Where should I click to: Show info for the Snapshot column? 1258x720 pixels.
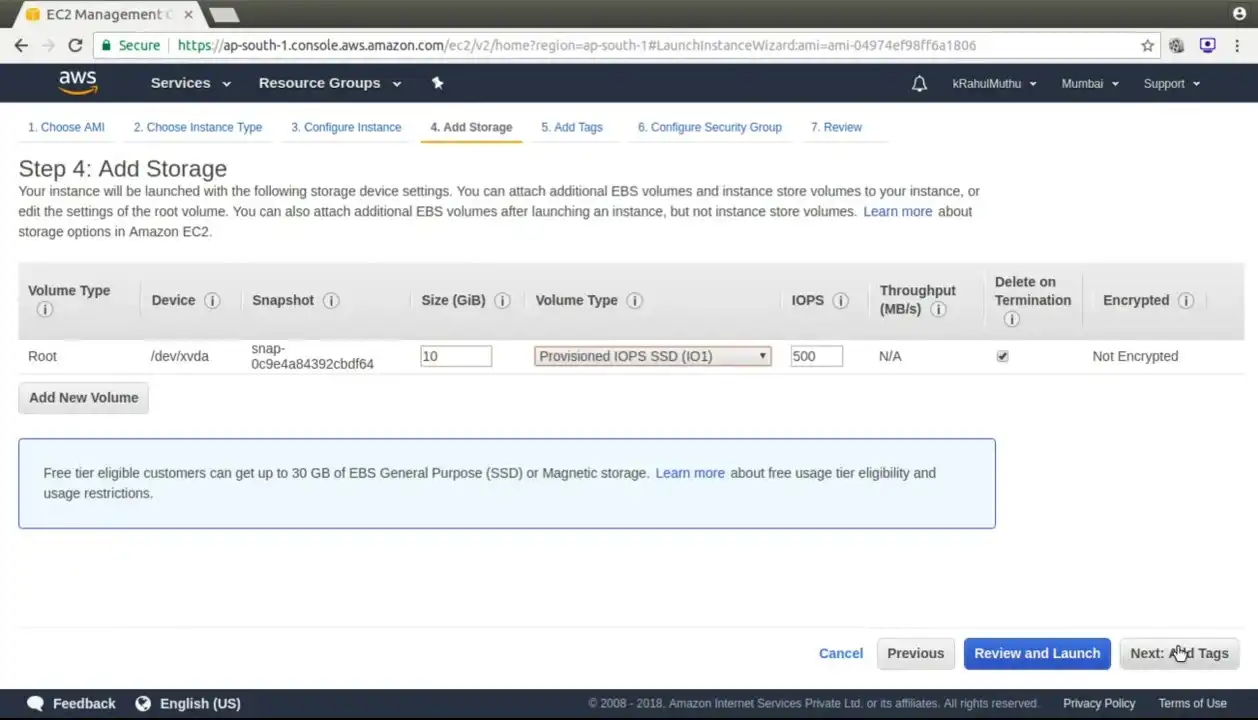coord(331,300)
